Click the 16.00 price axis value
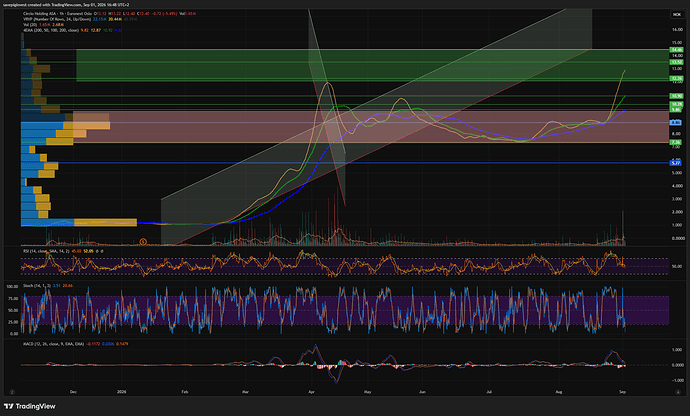Screen dimensions: 690x416 click(x=677, y=29)
